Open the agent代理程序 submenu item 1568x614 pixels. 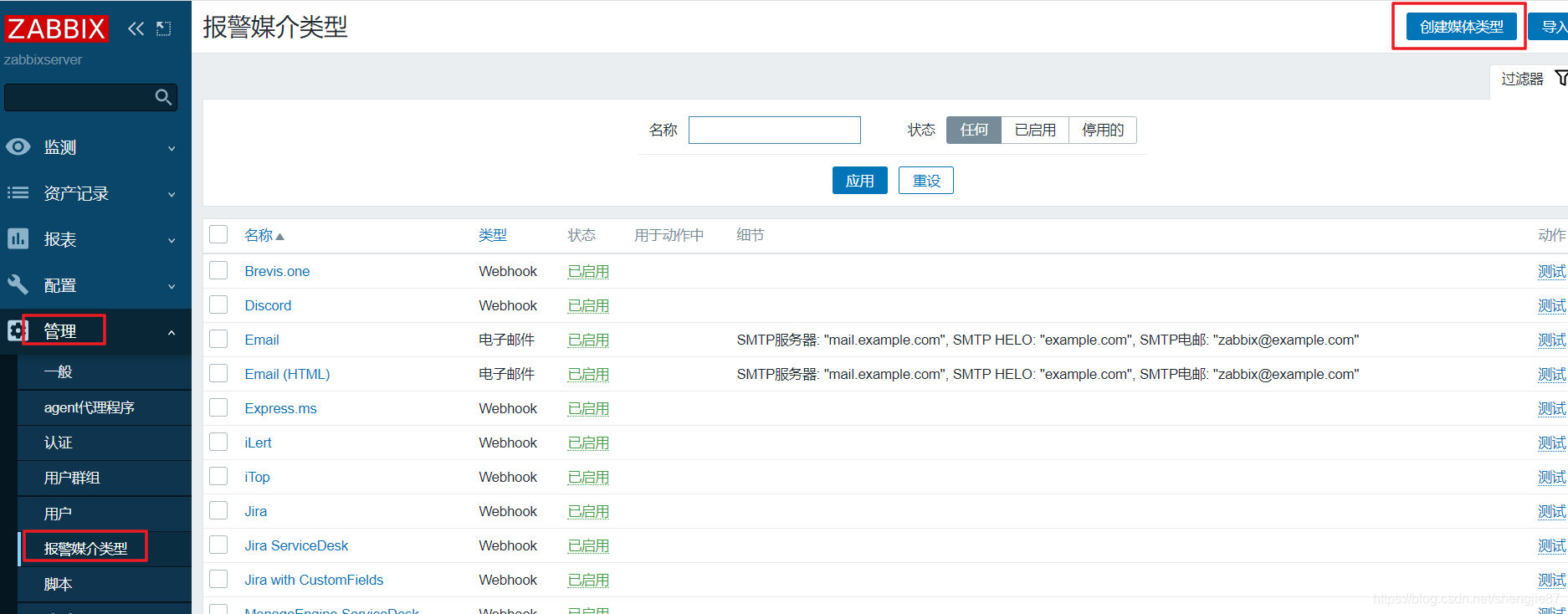(105, 407)
